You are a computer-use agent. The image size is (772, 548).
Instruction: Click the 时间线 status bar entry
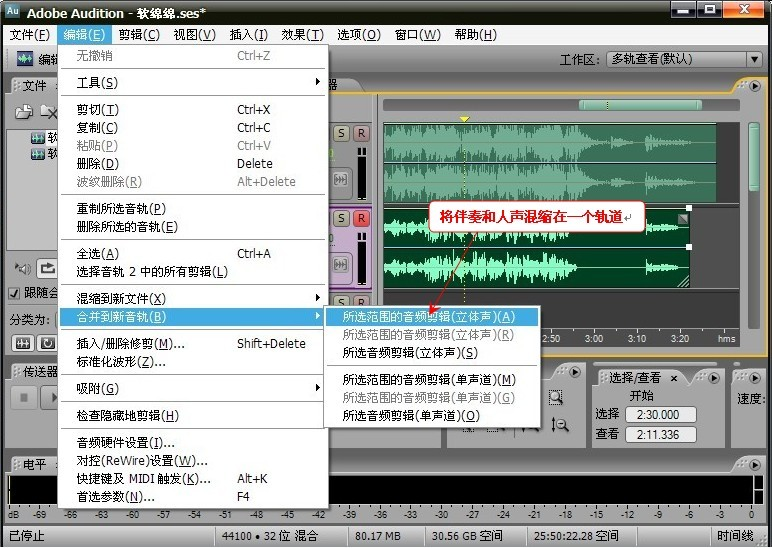point(735,536)
